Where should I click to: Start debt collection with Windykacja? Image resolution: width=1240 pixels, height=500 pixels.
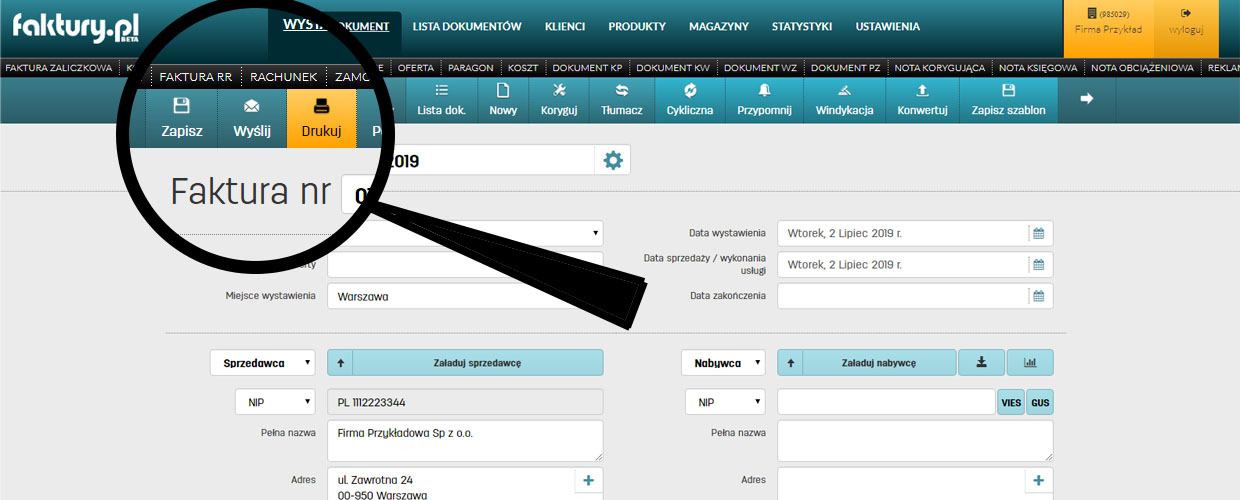(x=844, y=100)
